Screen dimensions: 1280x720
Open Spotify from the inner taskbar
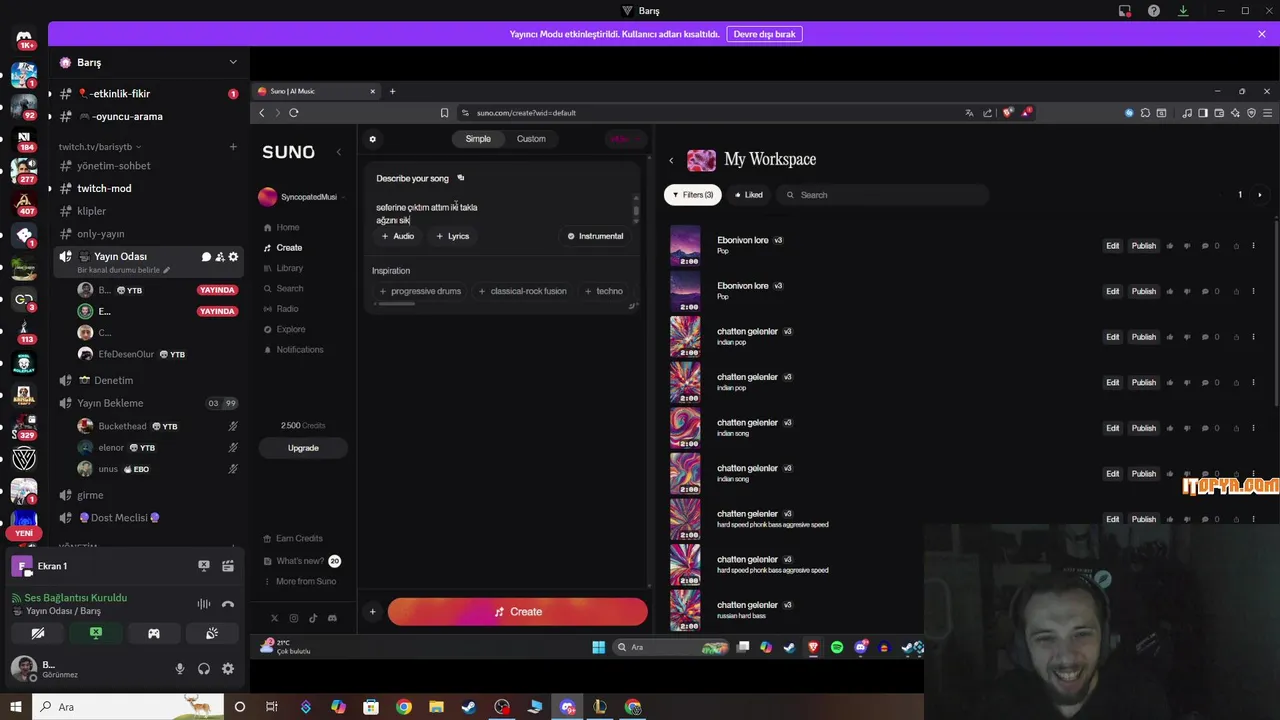pos(837,647)
